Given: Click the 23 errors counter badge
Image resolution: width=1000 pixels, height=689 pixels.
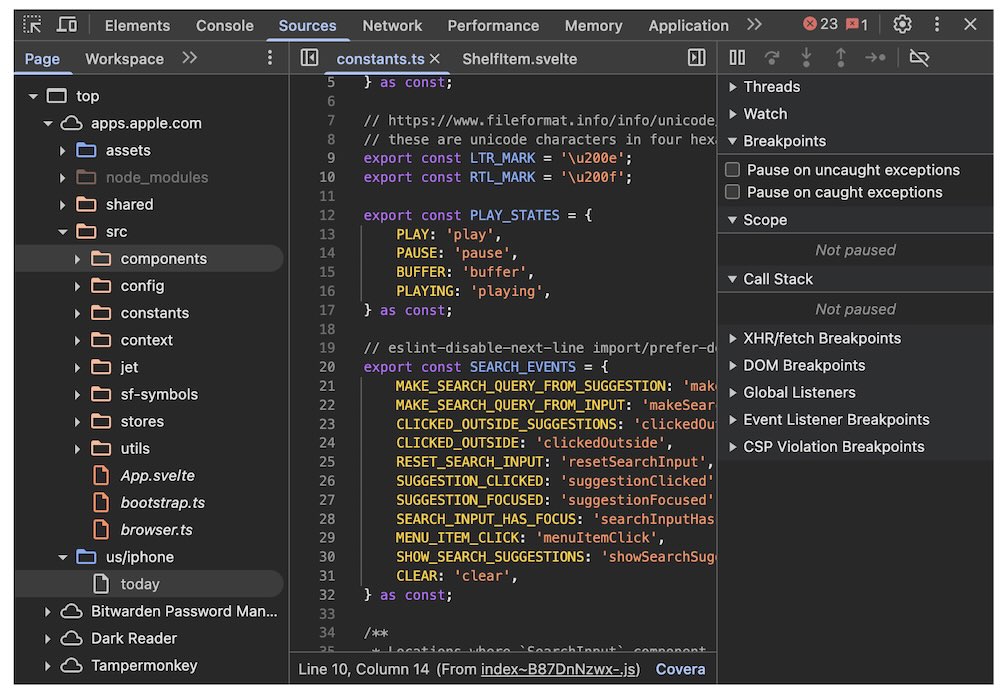Looking at the screenshot, I should 820,25.
